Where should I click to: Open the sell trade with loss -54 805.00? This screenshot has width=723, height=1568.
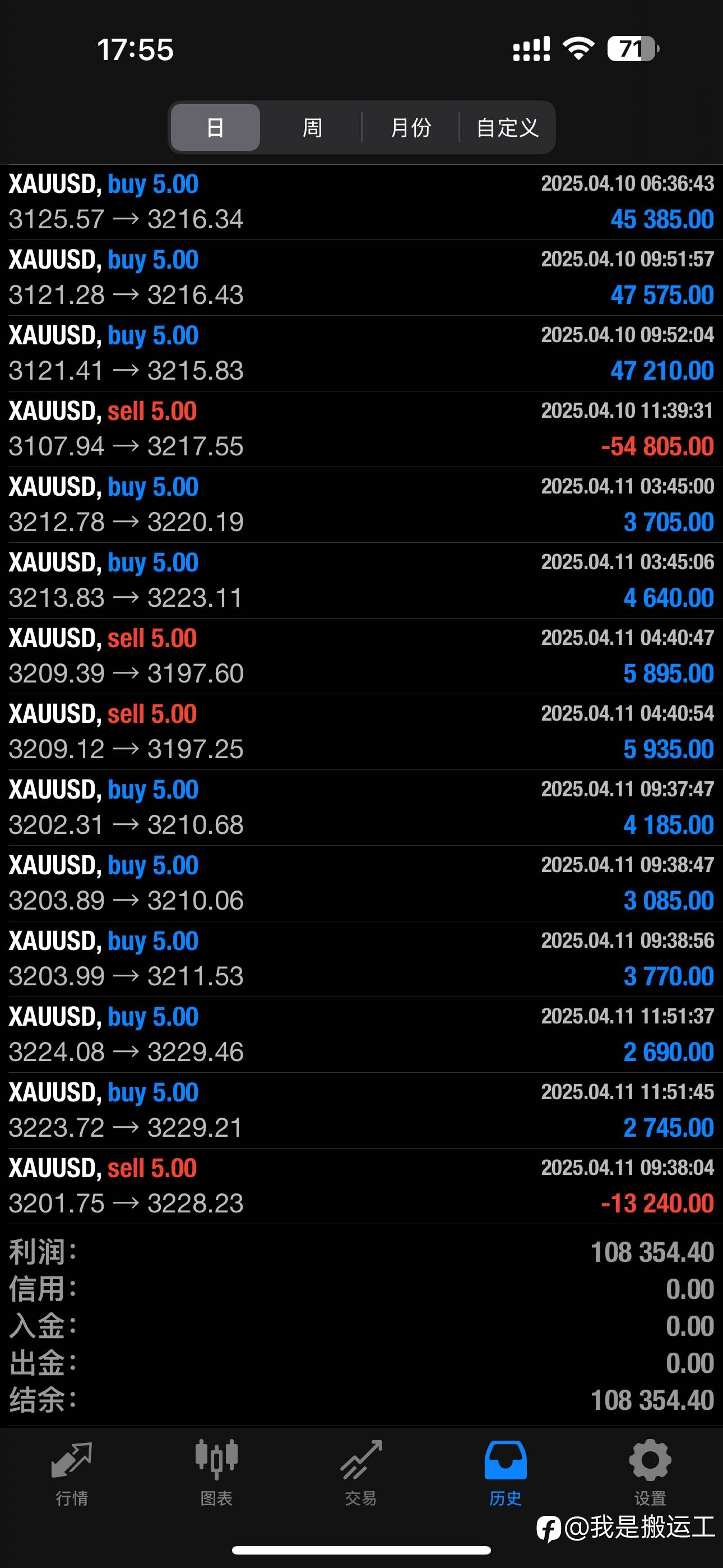coord(361,429)
